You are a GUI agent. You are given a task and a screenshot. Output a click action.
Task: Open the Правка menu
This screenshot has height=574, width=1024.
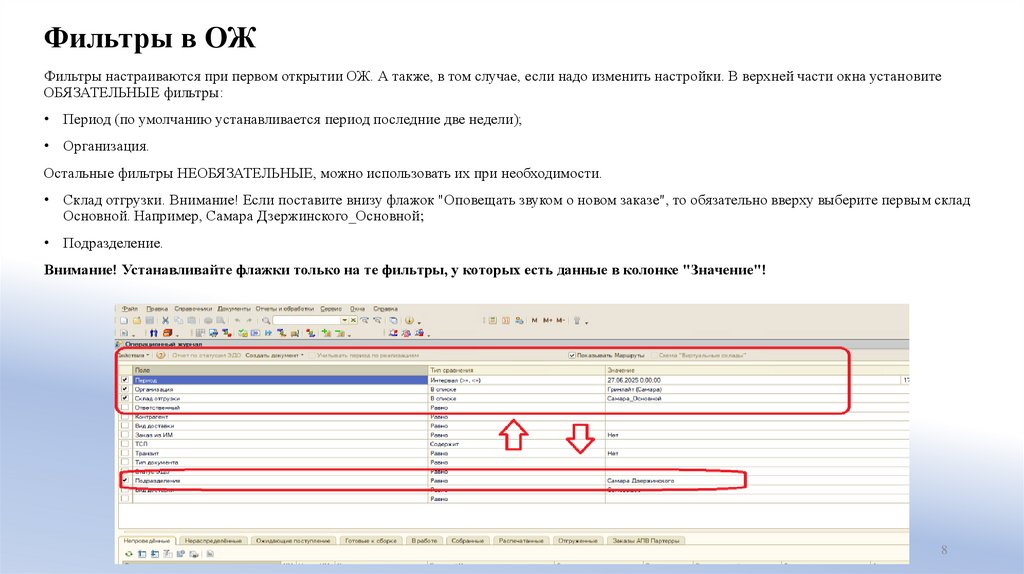click(x=157, y=309)
